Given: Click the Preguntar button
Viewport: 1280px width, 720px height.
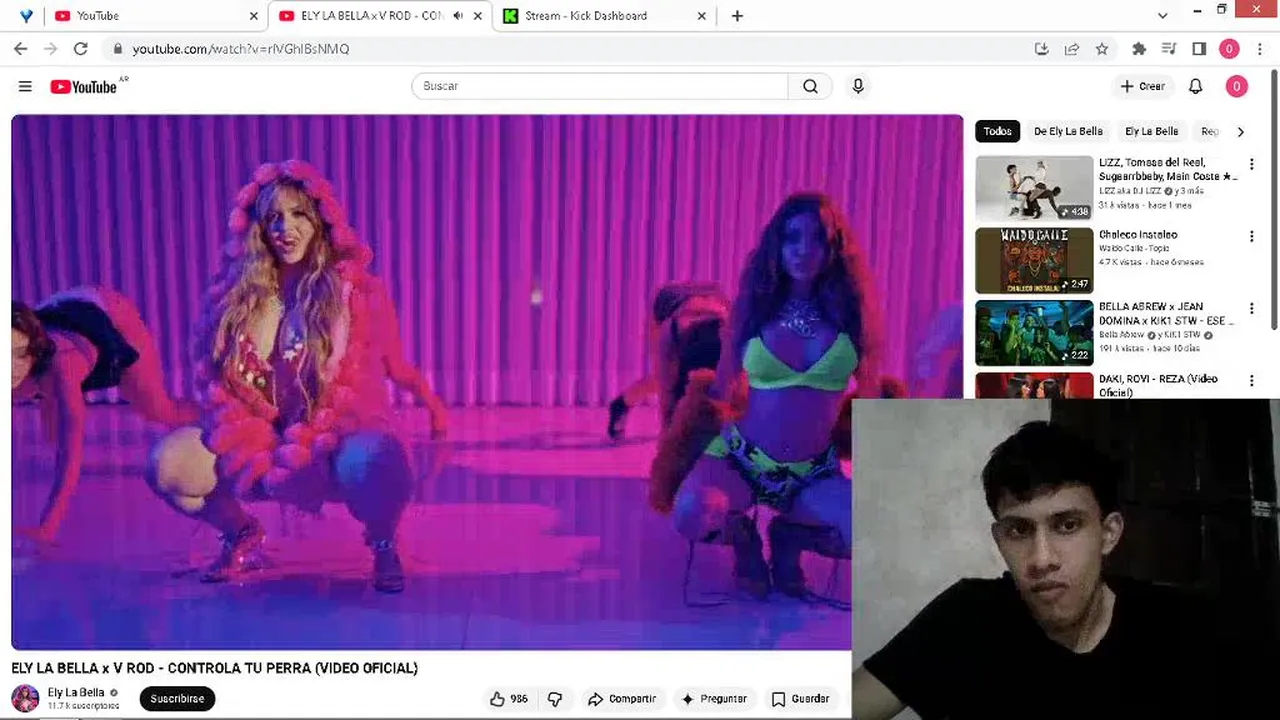Looking at the screenshot, I should (714, 699).
